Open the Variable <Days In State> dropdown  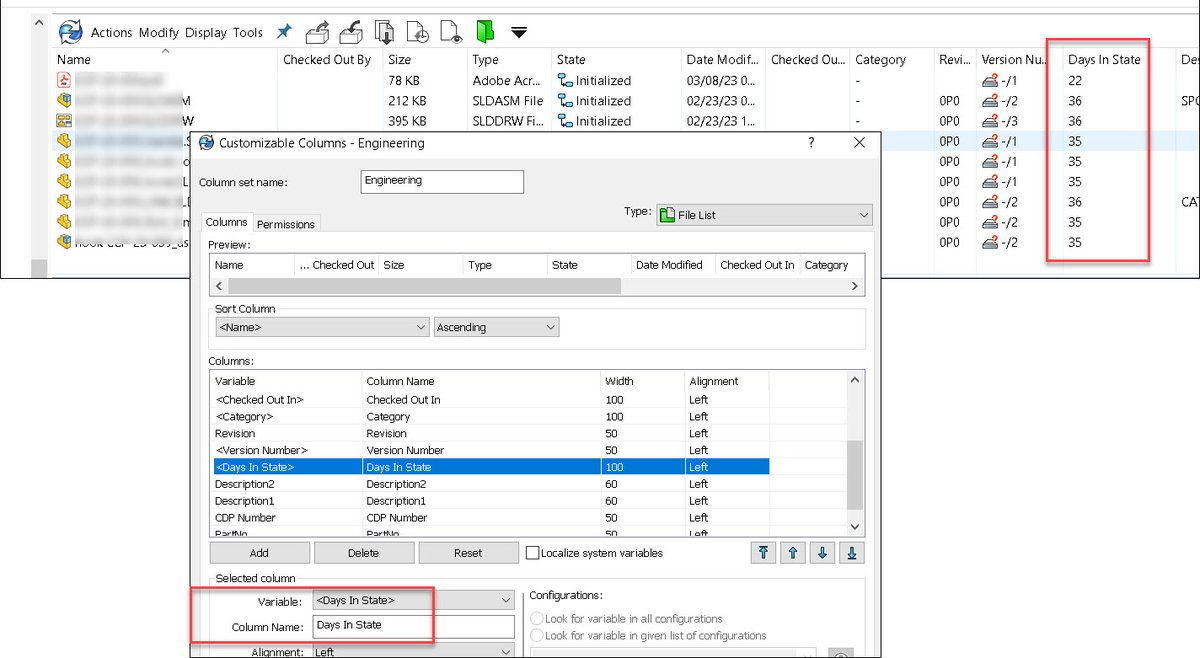[x=414, y=600]
